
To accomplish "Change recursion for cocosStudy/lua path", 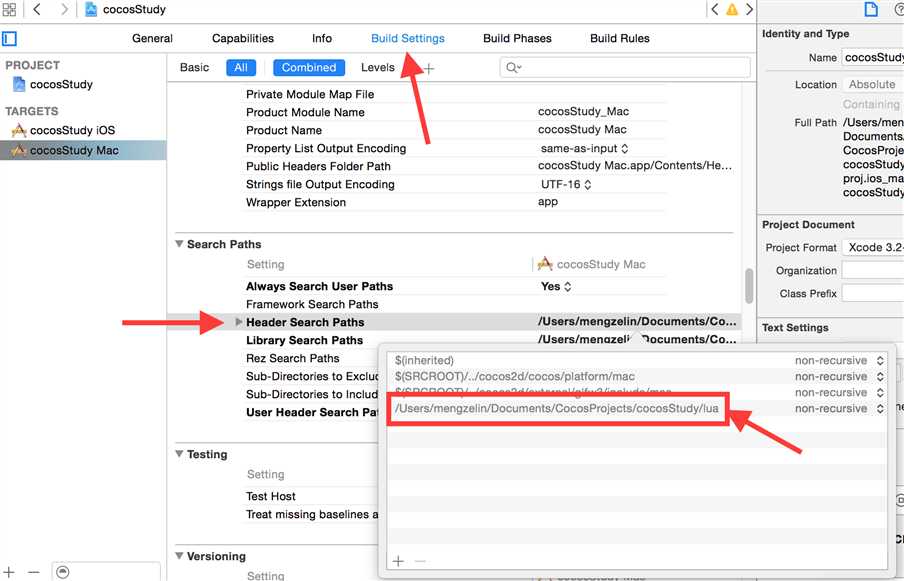I will coord(839,409).
